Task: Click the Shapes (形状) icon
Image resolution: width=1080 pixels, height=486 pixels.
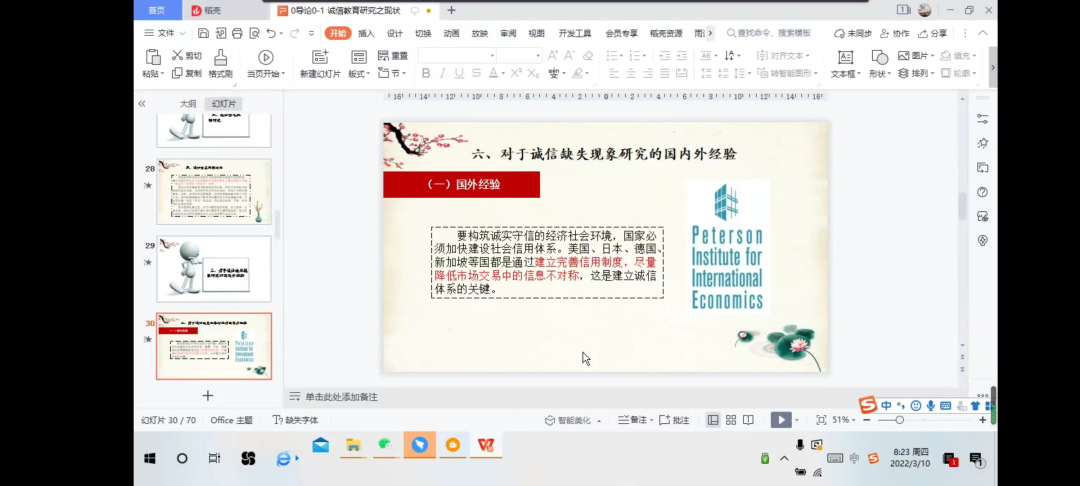Action: click(879, 57)
